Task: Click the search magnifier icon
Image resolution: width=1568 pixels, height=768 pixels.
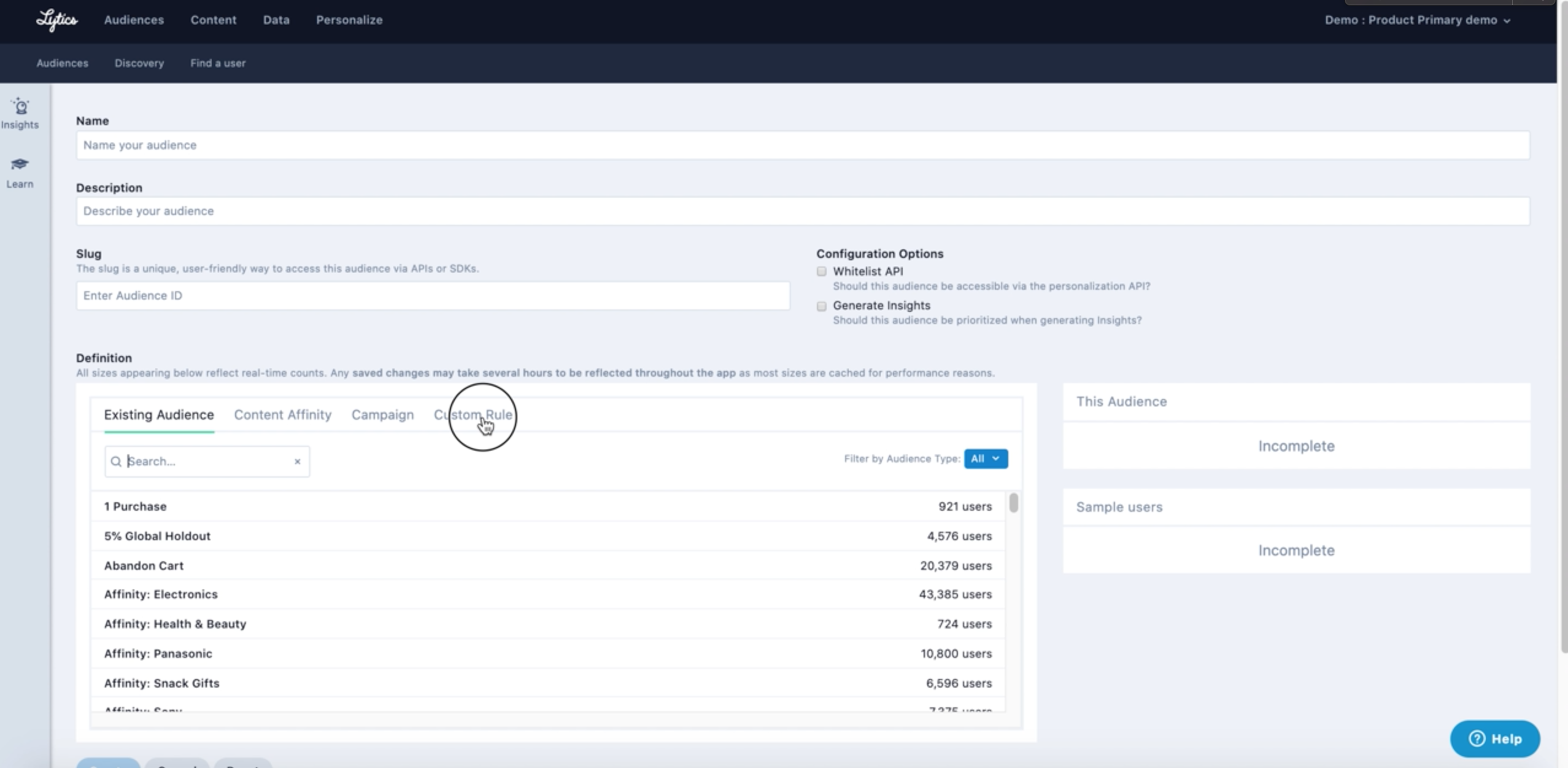Action: coord(116,462)
